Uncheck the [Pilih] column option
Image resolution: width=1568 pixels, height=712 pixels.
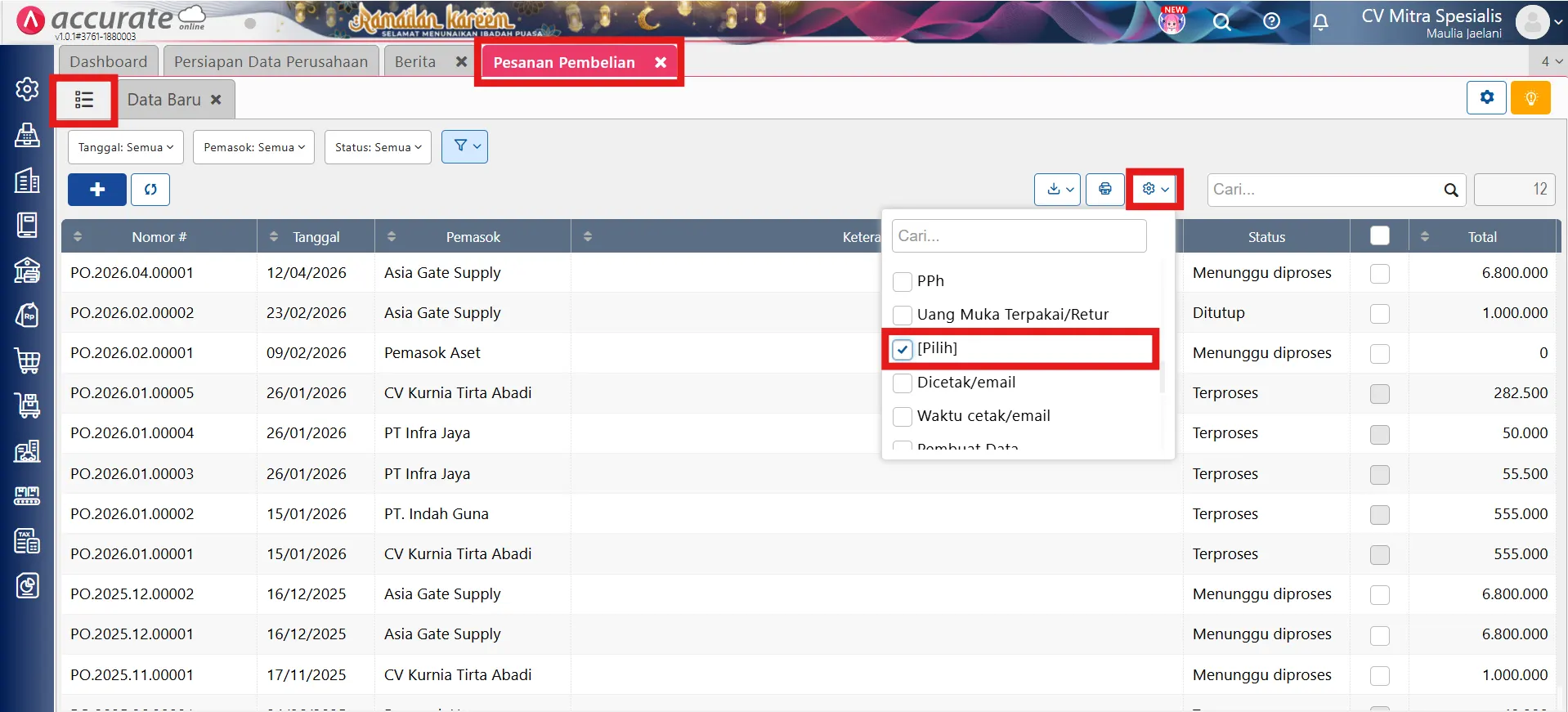point(903,350)
